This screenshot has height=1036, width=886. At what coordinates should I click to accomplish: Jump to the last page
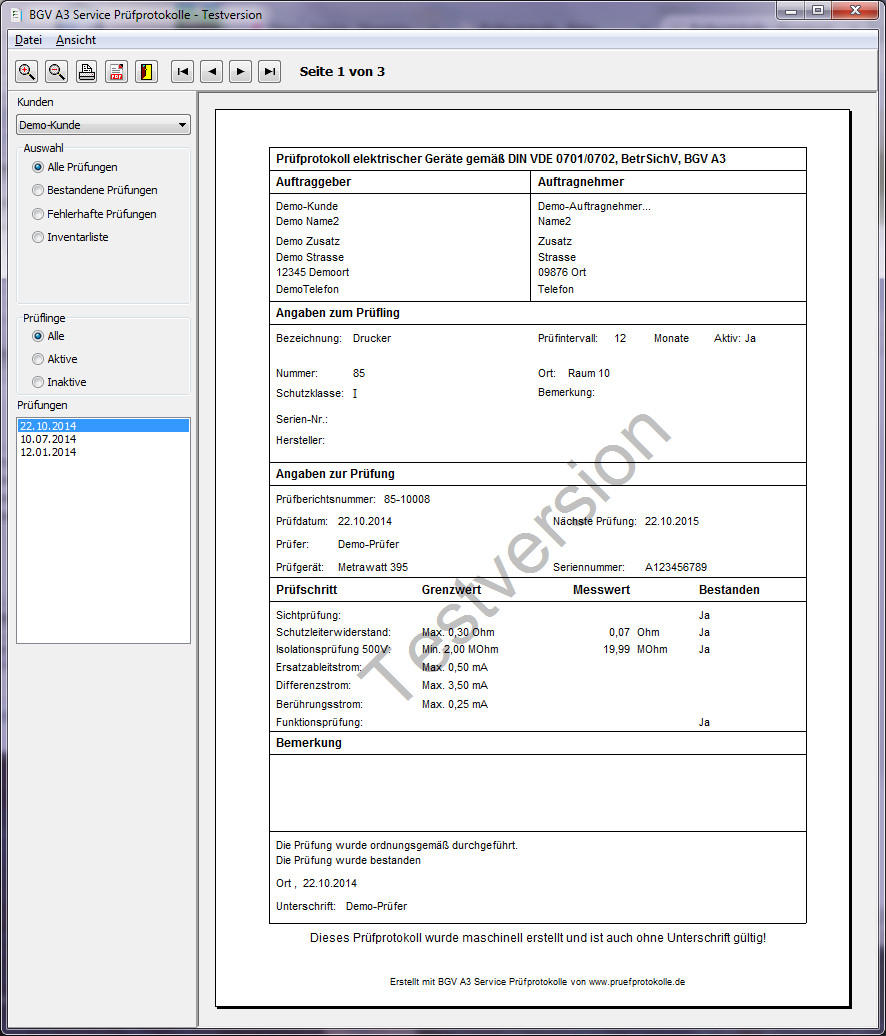point(270,71)
